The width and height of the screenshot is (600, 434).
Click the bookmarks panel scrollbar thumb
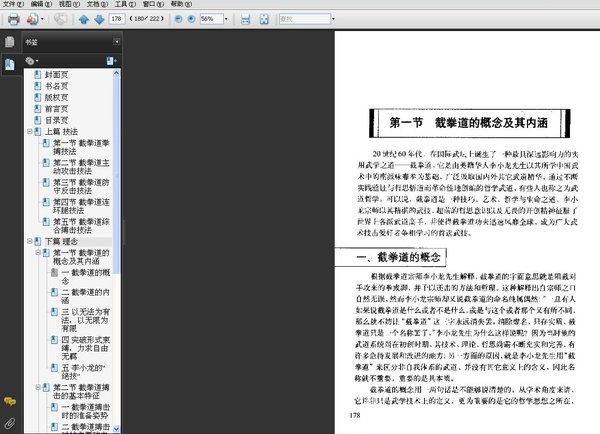pos(117,174)
